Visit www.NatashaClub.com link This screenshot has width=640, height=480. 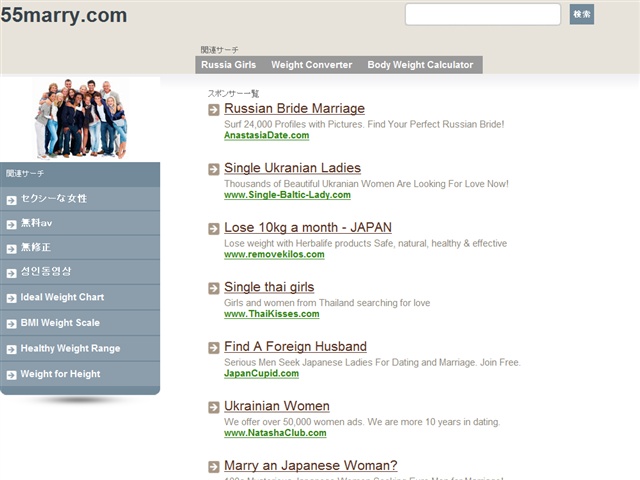coord(275,433)
